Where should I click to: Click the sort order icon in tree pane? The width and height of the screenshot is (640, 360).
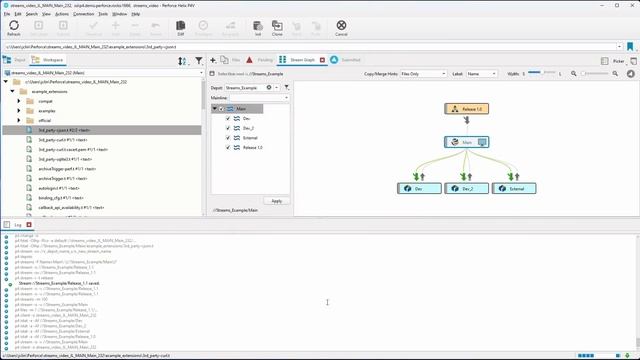pyautogui.click(x=182, y=61)
